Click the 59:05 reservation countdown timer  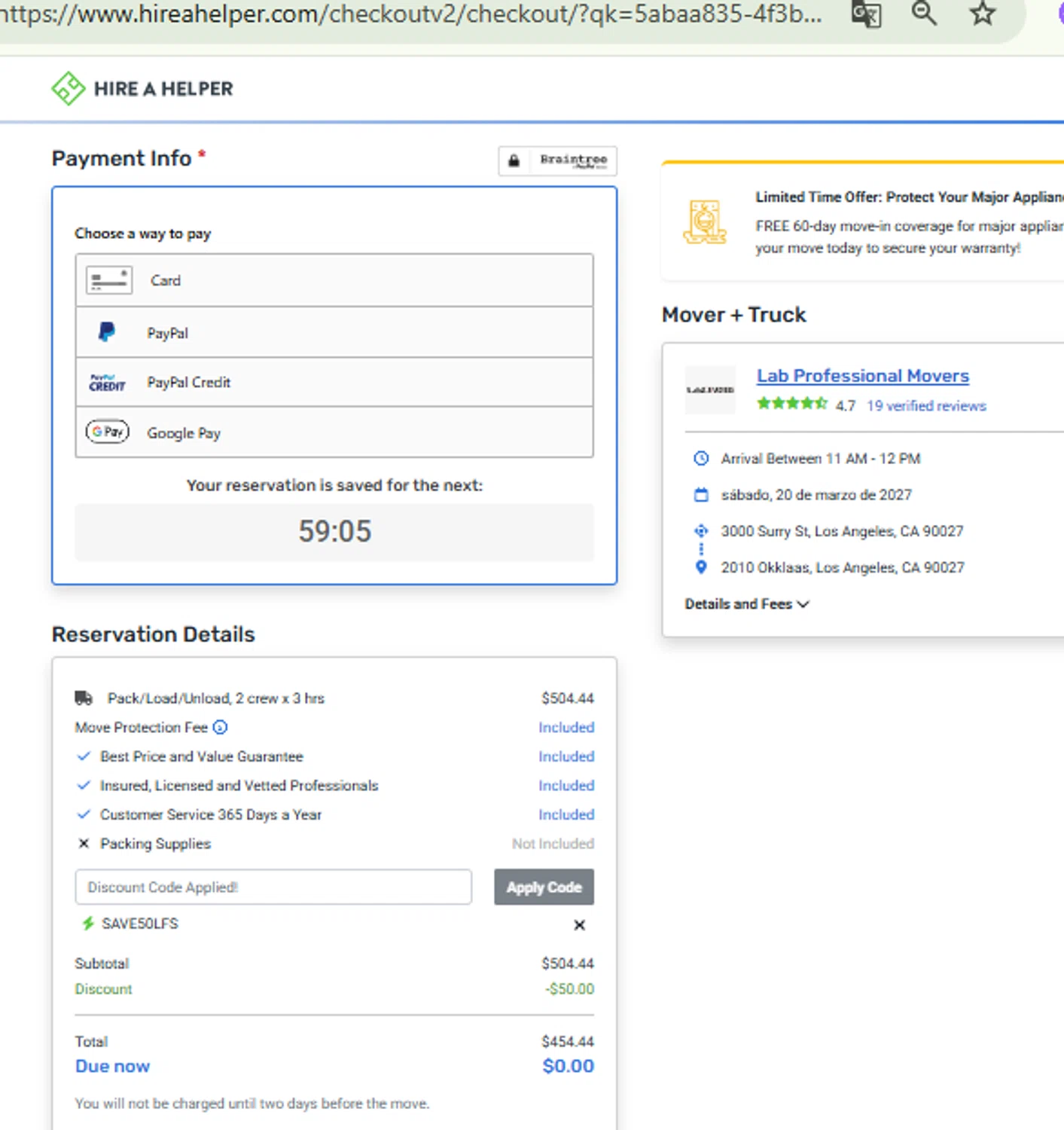pos(334,531)
